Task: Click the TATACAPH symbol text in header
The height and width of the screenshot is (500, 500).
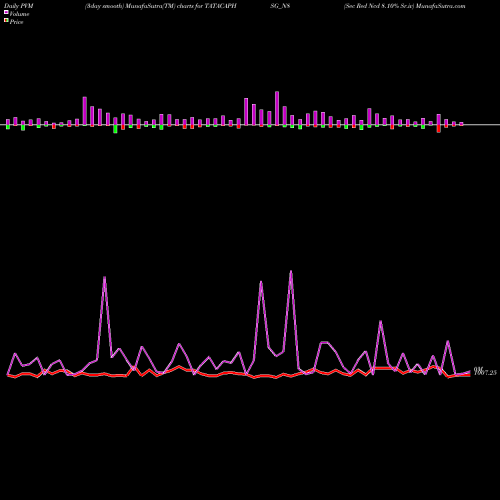Action: (221, 6)
